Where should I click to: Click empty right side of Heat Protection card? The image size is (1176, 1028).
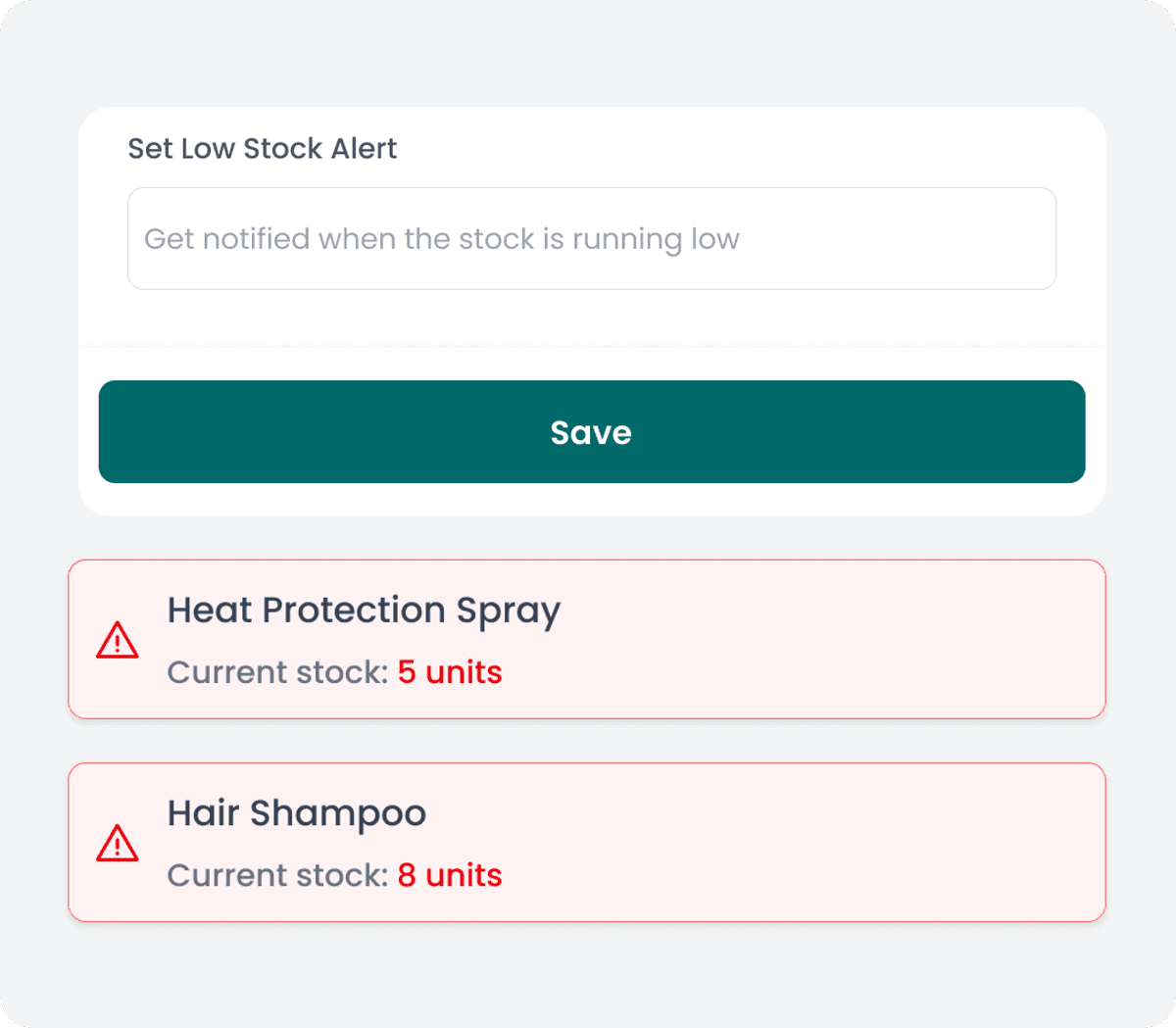[x=931, y=640]
